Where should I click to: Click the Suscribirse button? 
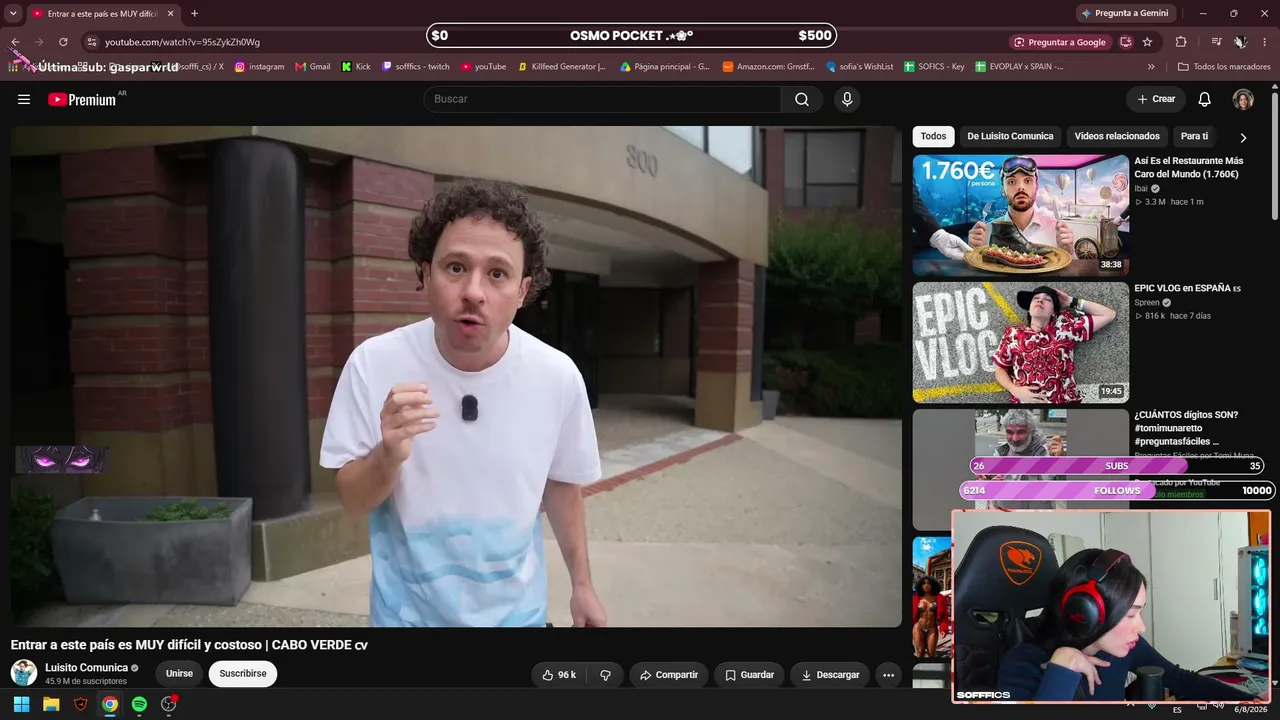tap(243, 674)
